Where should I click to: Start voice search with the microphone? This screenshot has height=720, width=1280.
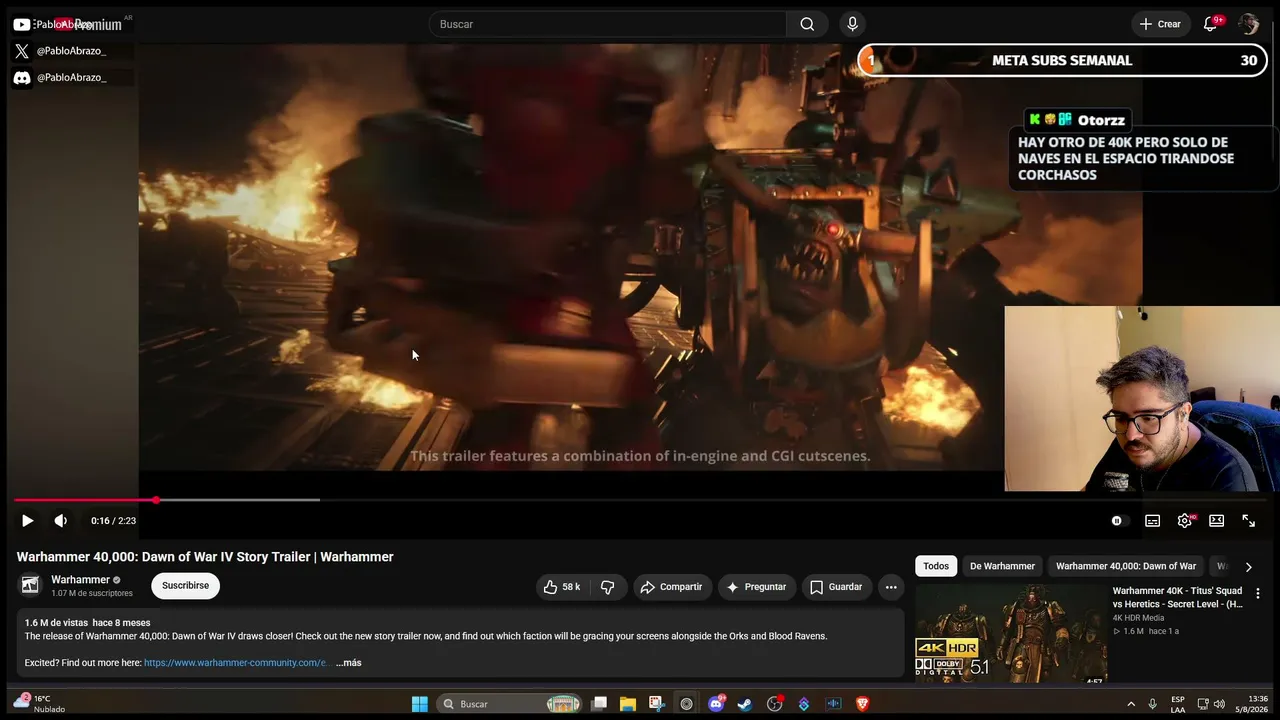pos(852,24)
